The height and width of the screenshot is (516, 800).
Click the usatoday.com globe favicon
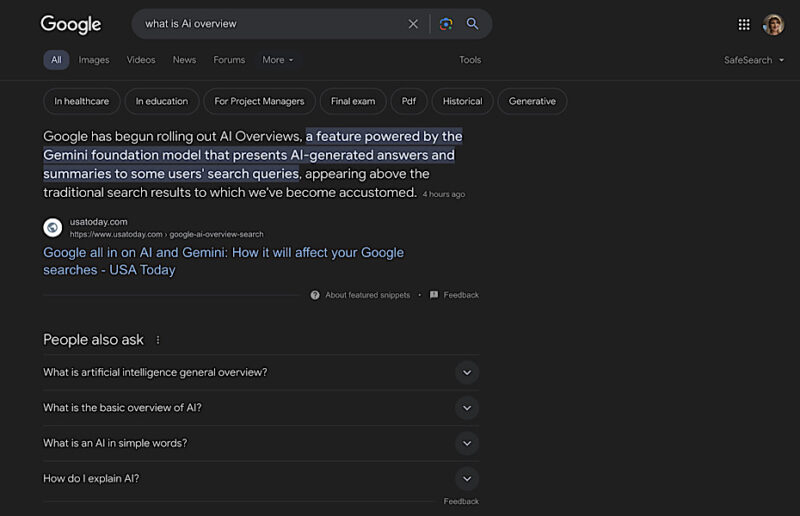pos(53,228)
